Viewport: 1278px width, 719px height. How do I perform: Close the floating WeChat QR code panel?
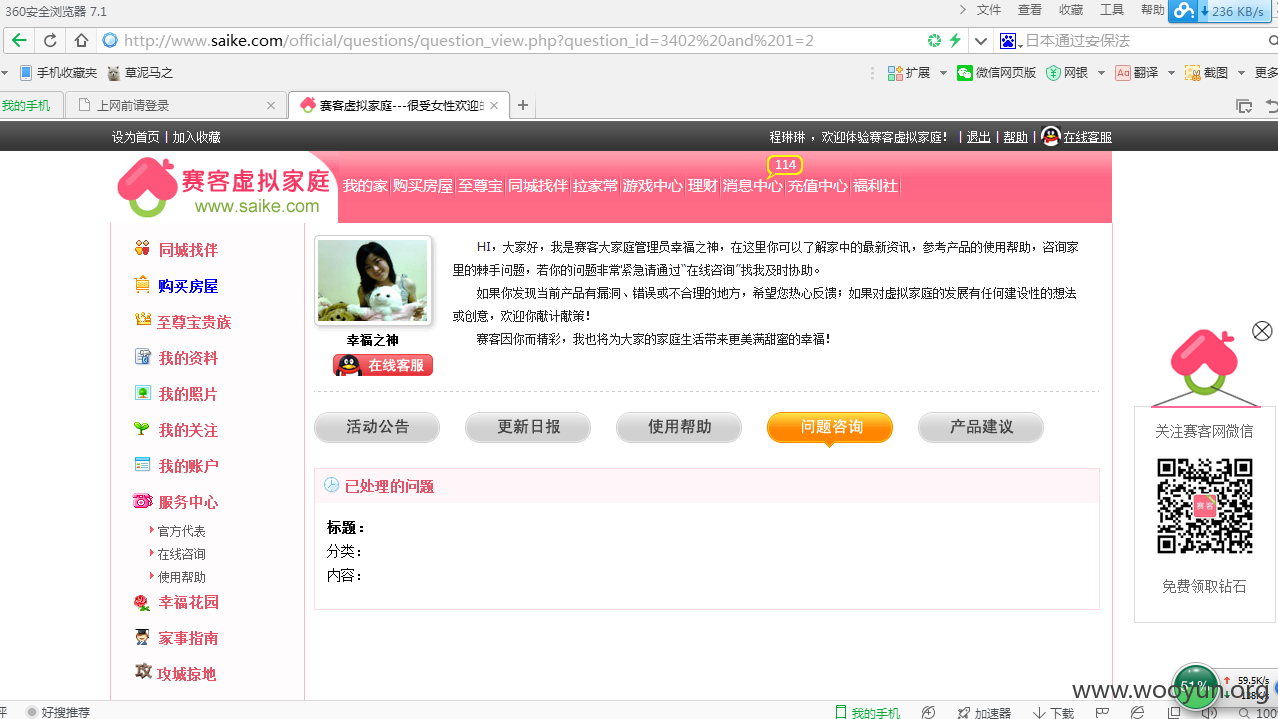tap(1262, 331)
